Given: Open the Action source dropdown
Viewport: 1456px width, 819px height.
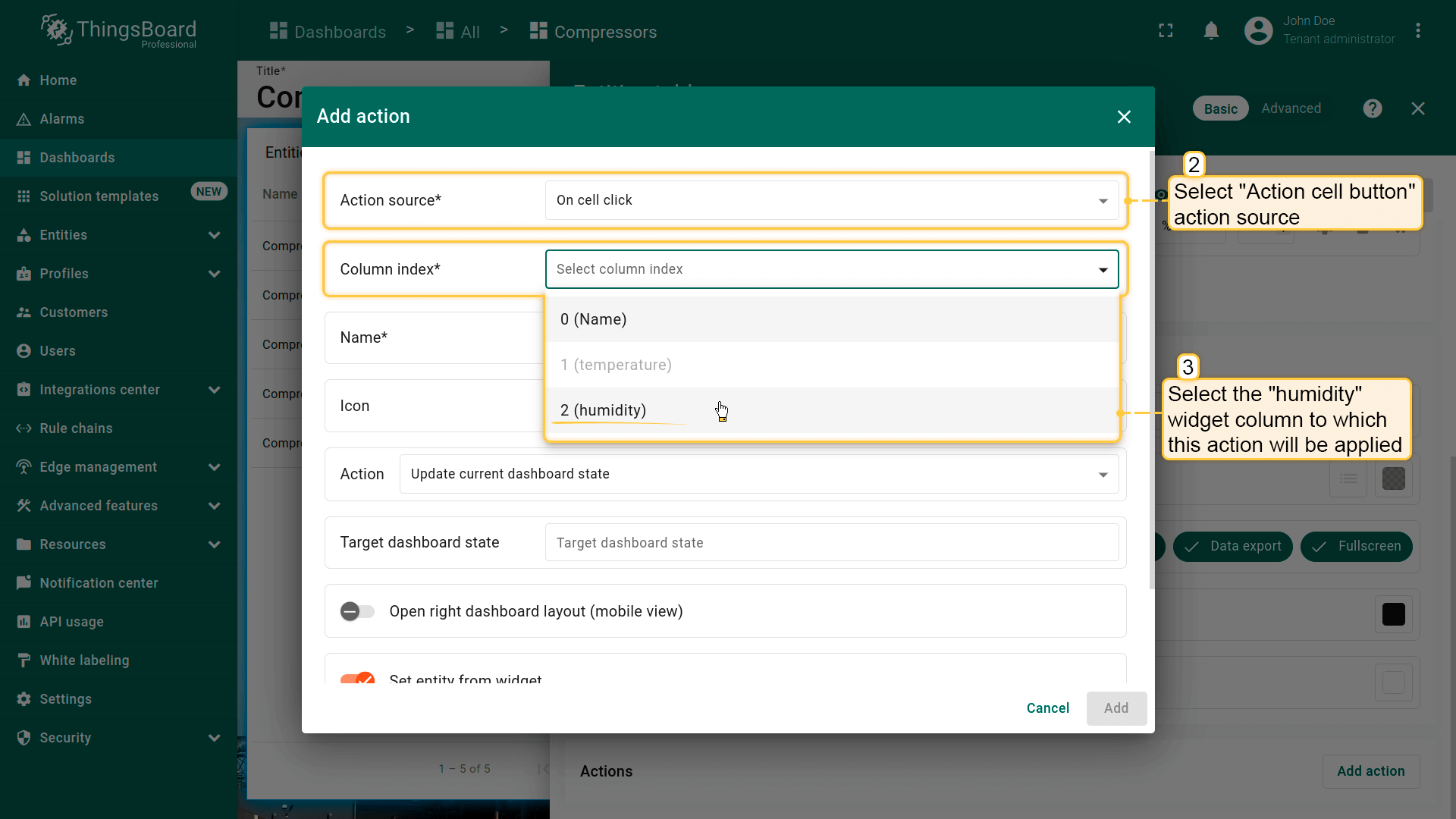Looking at the screenshot, I should coord(831,200).
